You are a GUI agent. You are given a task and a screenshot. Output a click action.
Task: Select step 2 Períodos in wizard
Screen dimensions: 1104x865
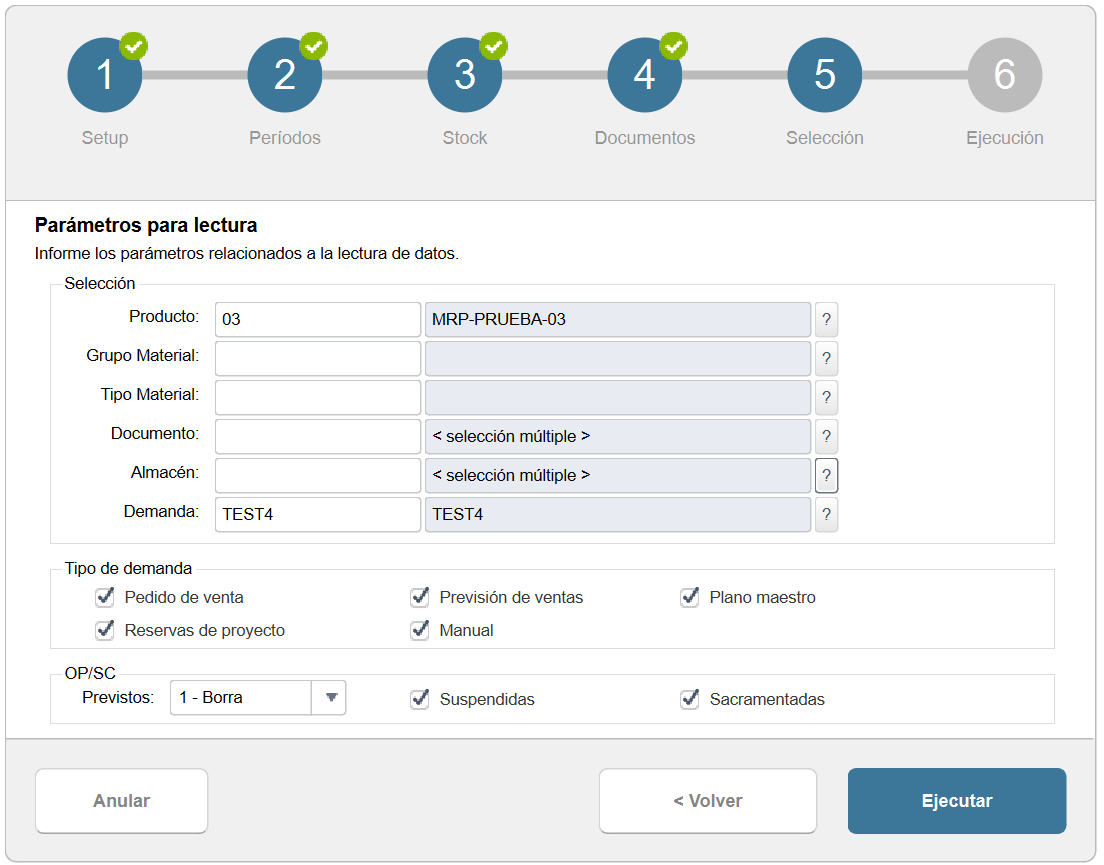285,75
